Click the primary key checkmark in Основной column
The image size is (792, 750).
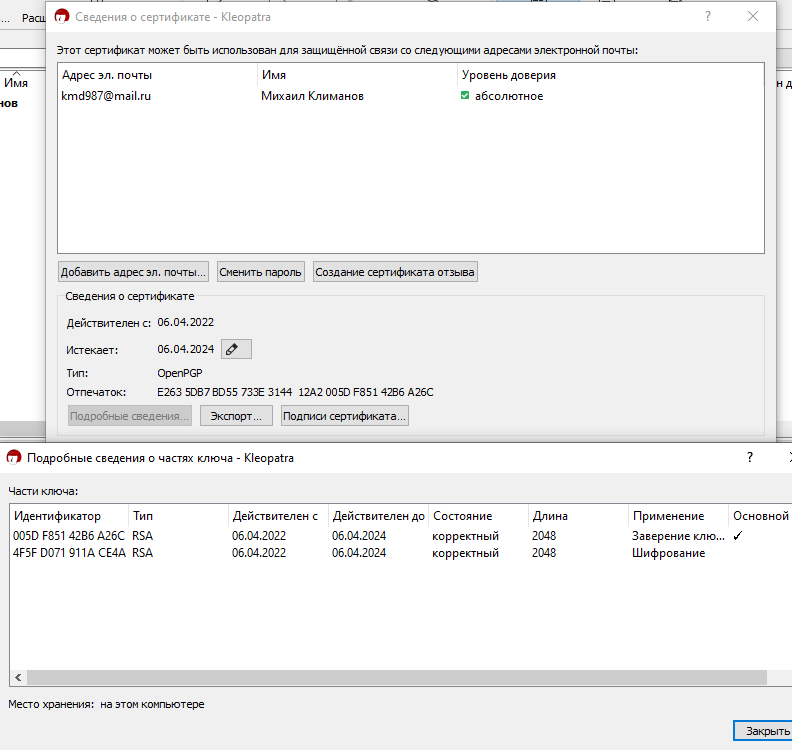(737, 536)
